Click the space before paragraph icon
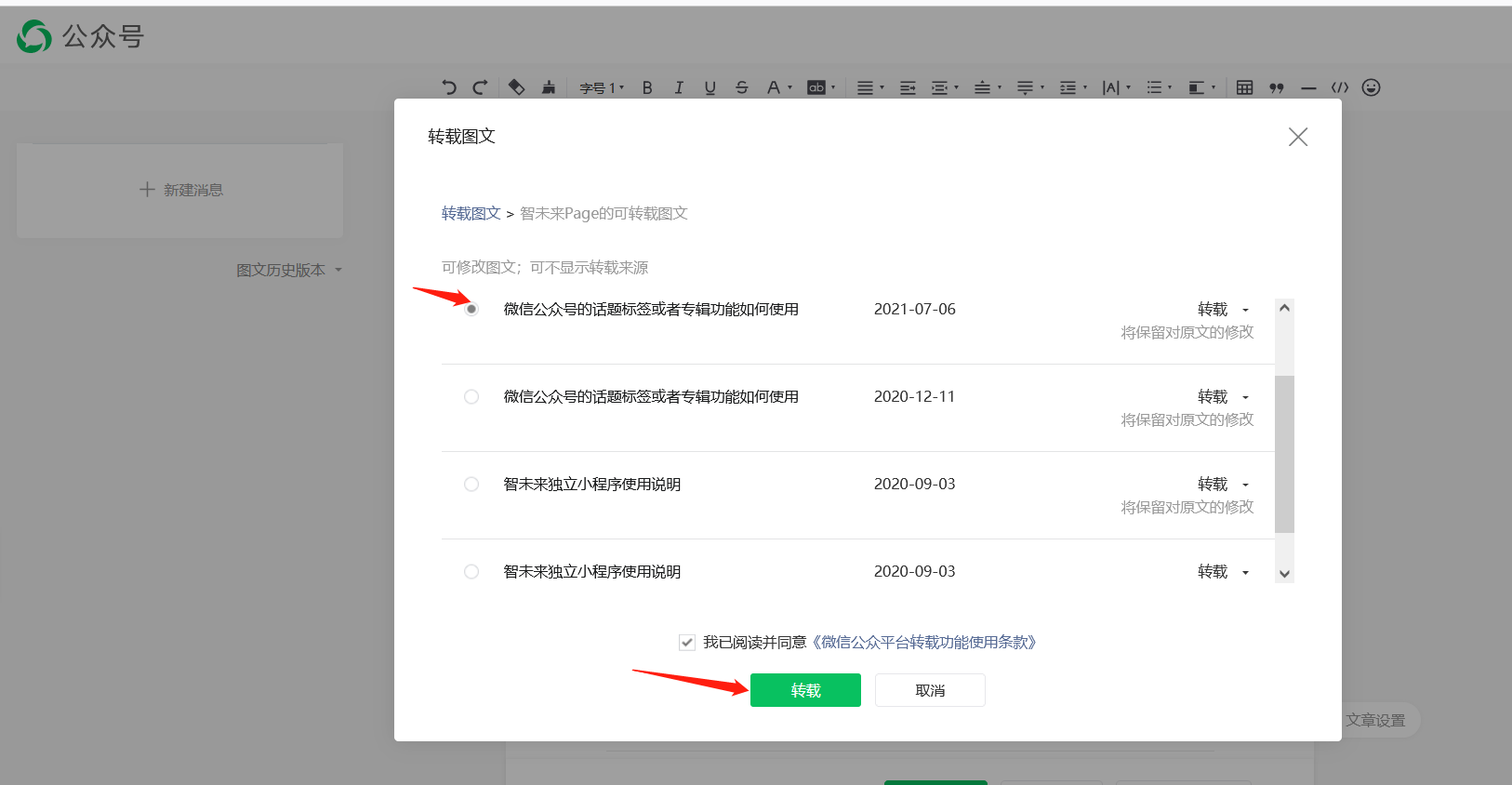Screen dimensions: 1512x785 982,87
